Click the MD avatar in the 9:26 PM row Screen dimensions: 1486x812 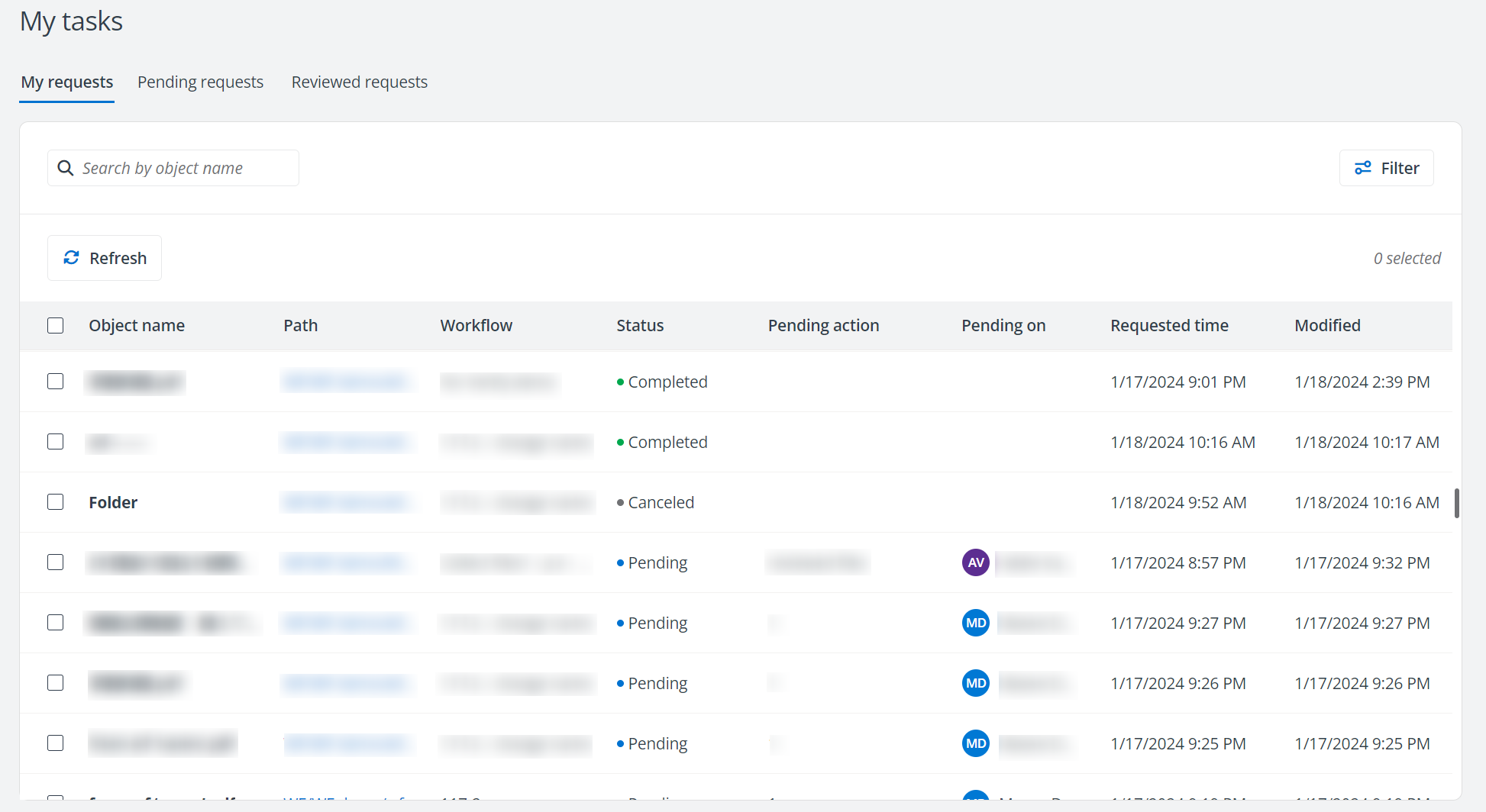point(975,683)
